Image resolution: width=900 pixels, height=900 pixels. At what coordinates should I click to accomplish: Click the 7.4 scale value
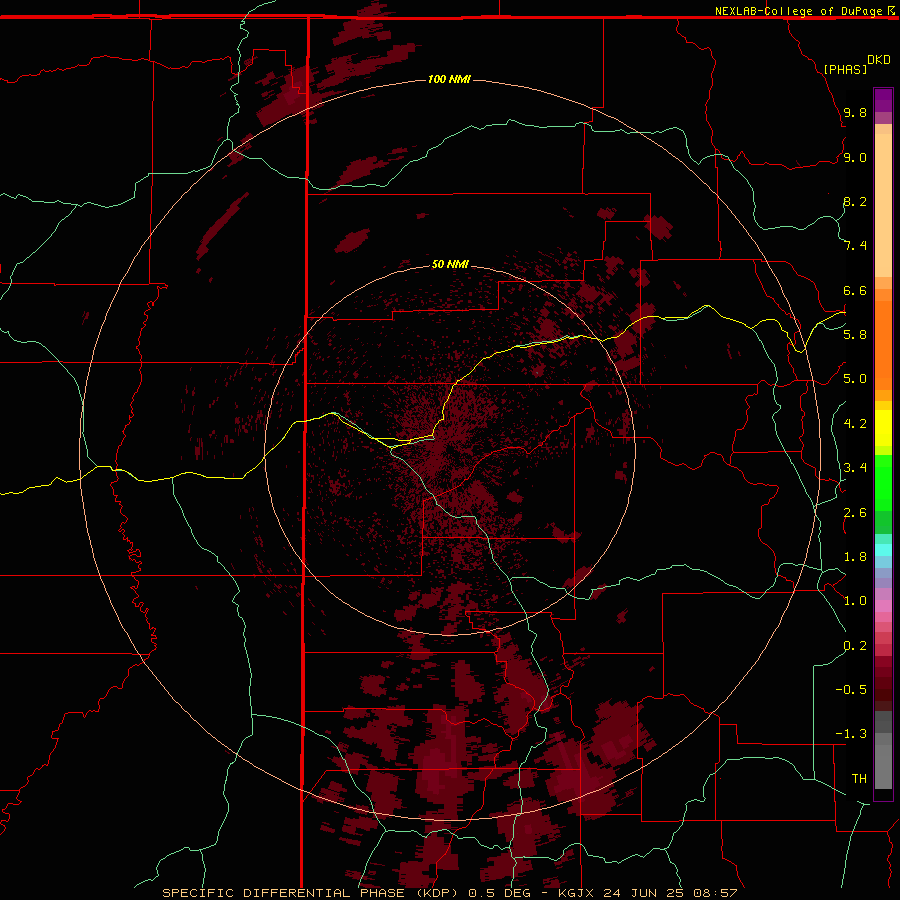(855, 246)
